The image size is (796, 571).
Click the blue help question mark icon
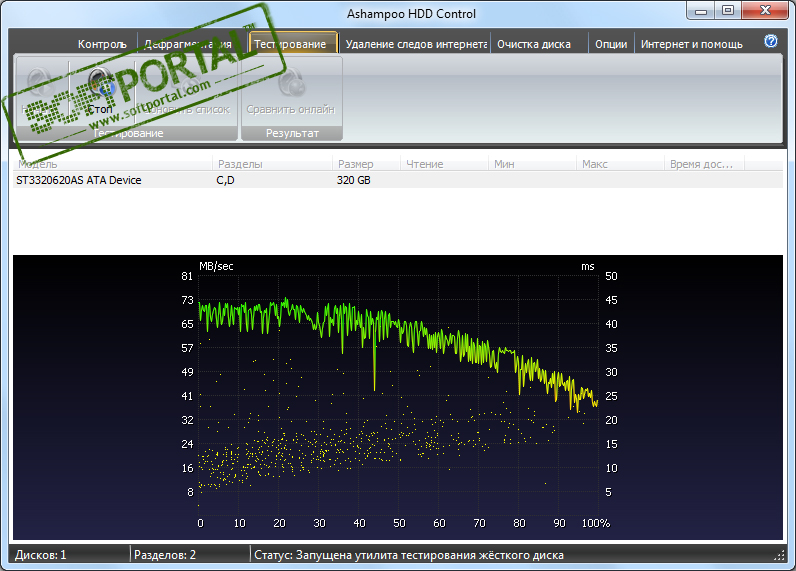pyautogui.click(x=771, y=41)
